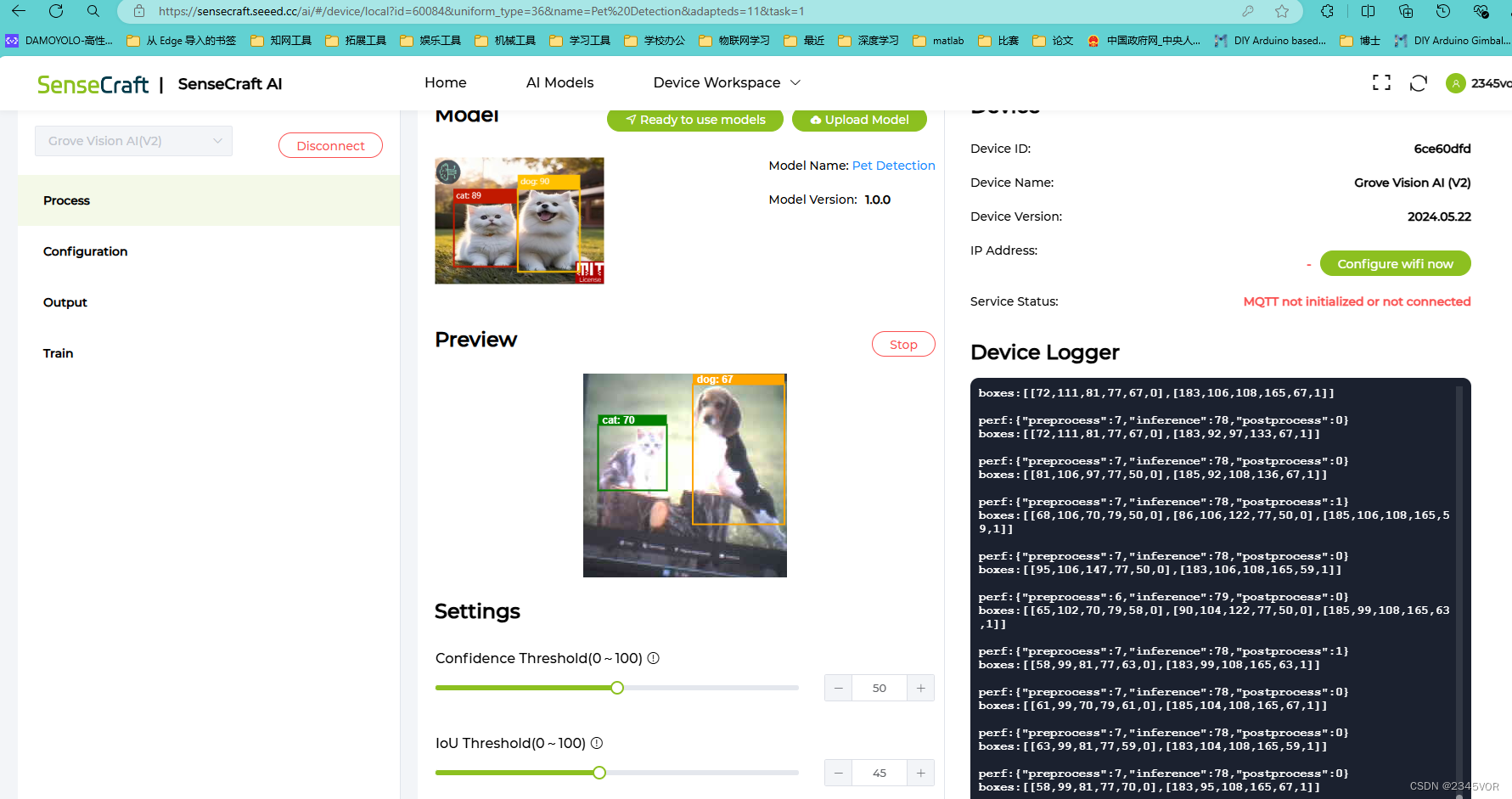Open DIY Arduino Gimbal bookmark
The image size is (1512, 799).
pos(1453,40)
